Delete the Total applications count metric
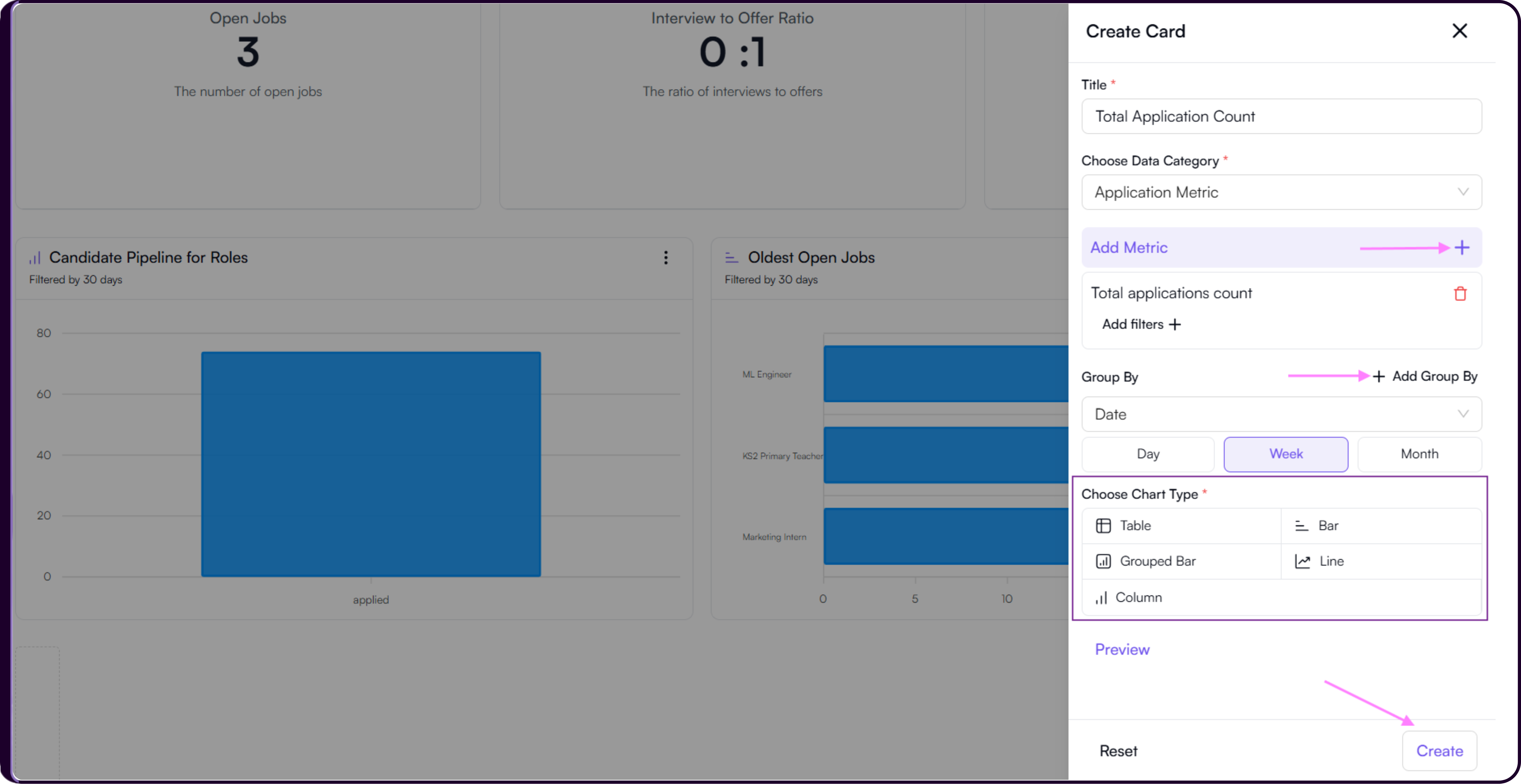The height and width of the screenshot is (784, 1521). (1460, 294)
